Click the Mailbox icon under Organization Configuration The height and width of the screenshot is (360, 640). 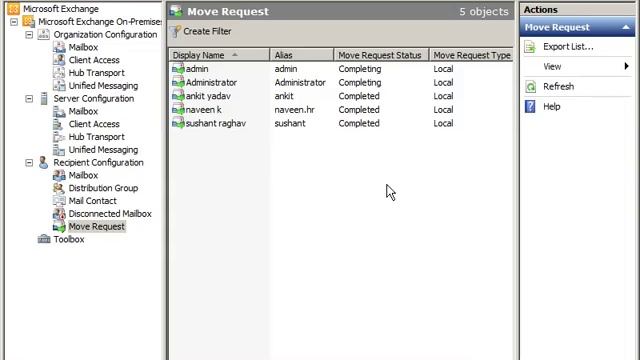[x=59, y=47]
